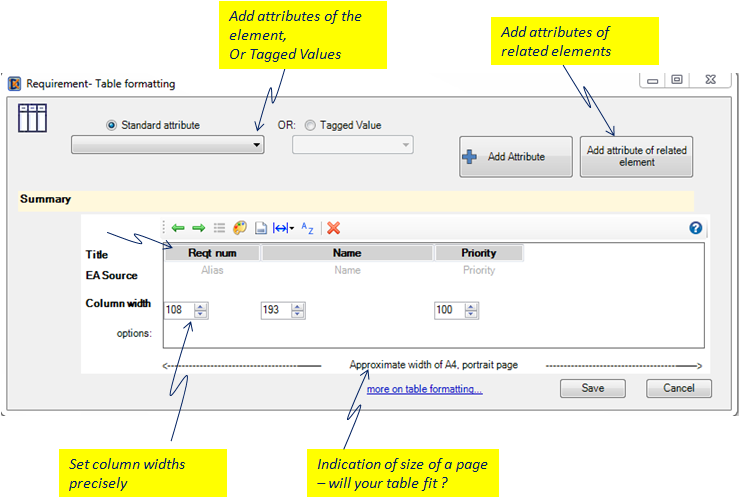Select the Tagged Value radio button
This screenshot has height=498, width=740.
pyautogui.click(x=310, y=125)
